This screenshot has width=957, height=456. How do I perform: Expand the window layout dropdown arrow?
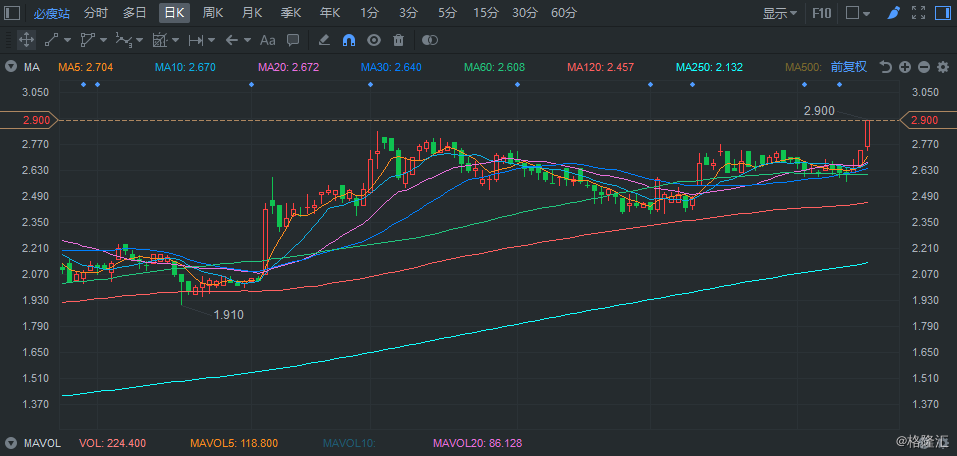coord(866,13)
